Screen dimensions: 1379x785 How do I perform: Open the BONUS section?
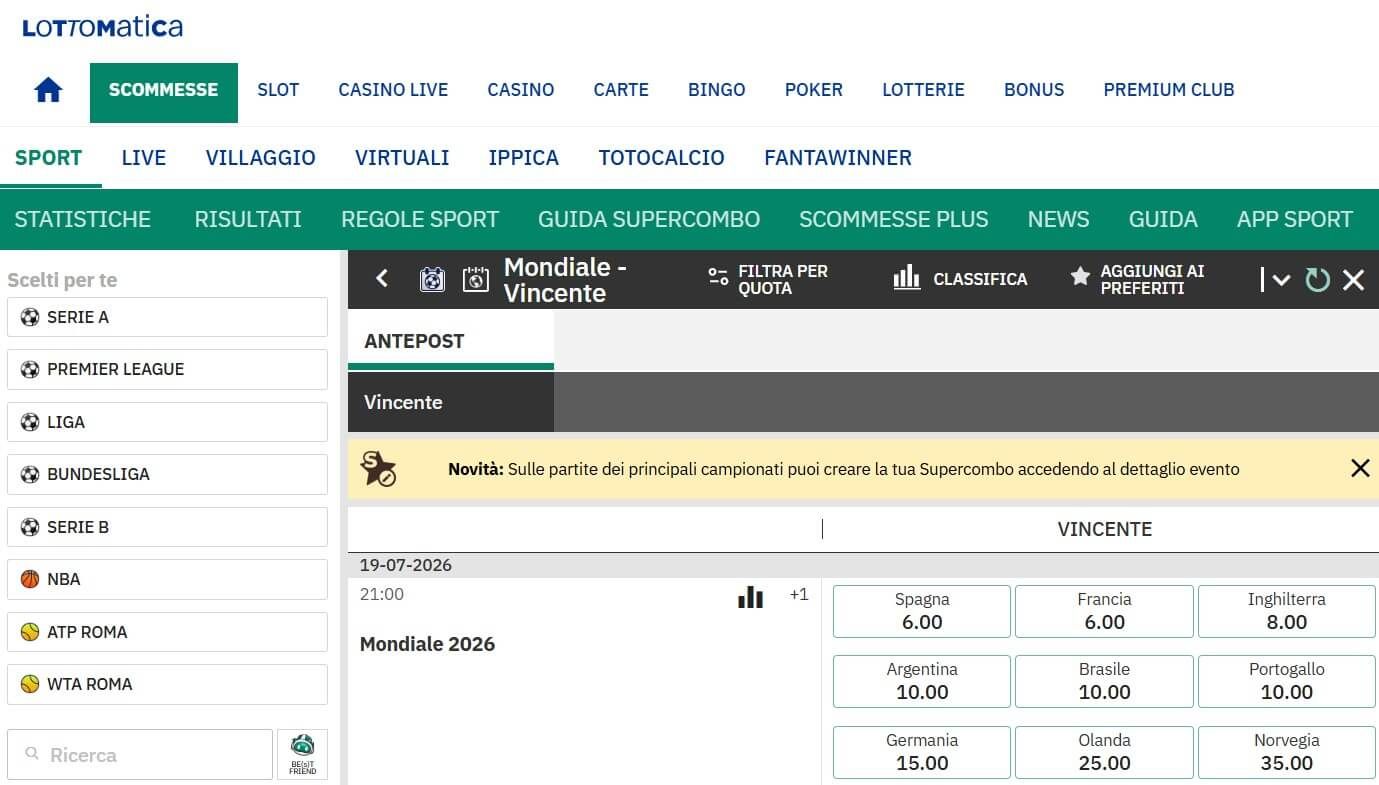point(1034,90)
